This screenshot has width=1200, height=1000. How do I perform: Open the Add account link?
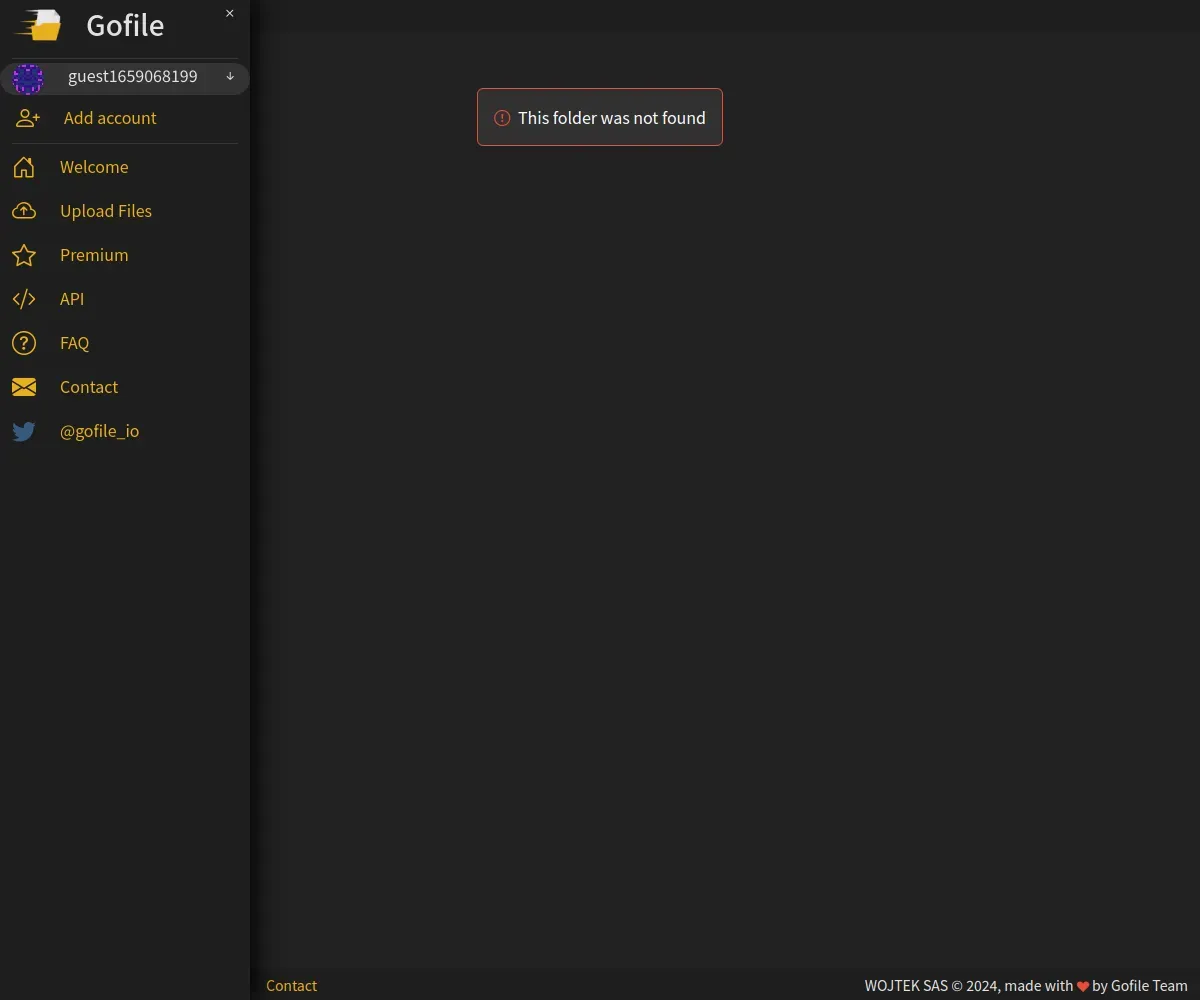110,118
